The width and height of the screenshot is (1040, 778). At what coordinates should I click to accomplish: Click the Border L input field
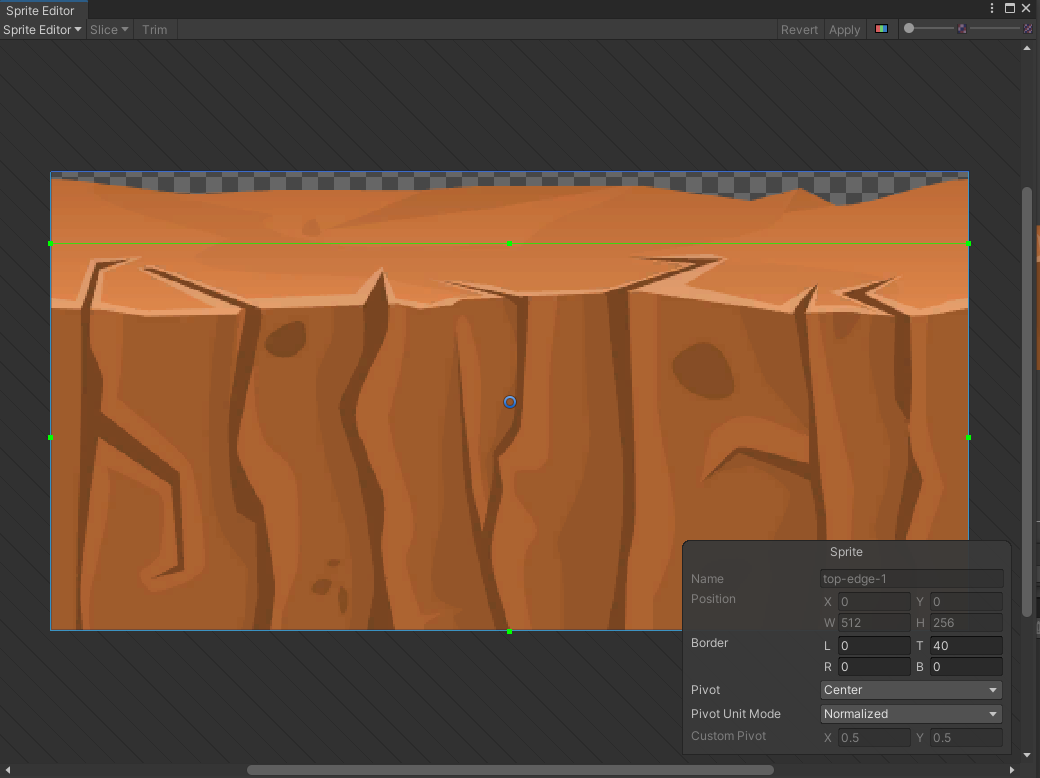[x=873, y=646]
